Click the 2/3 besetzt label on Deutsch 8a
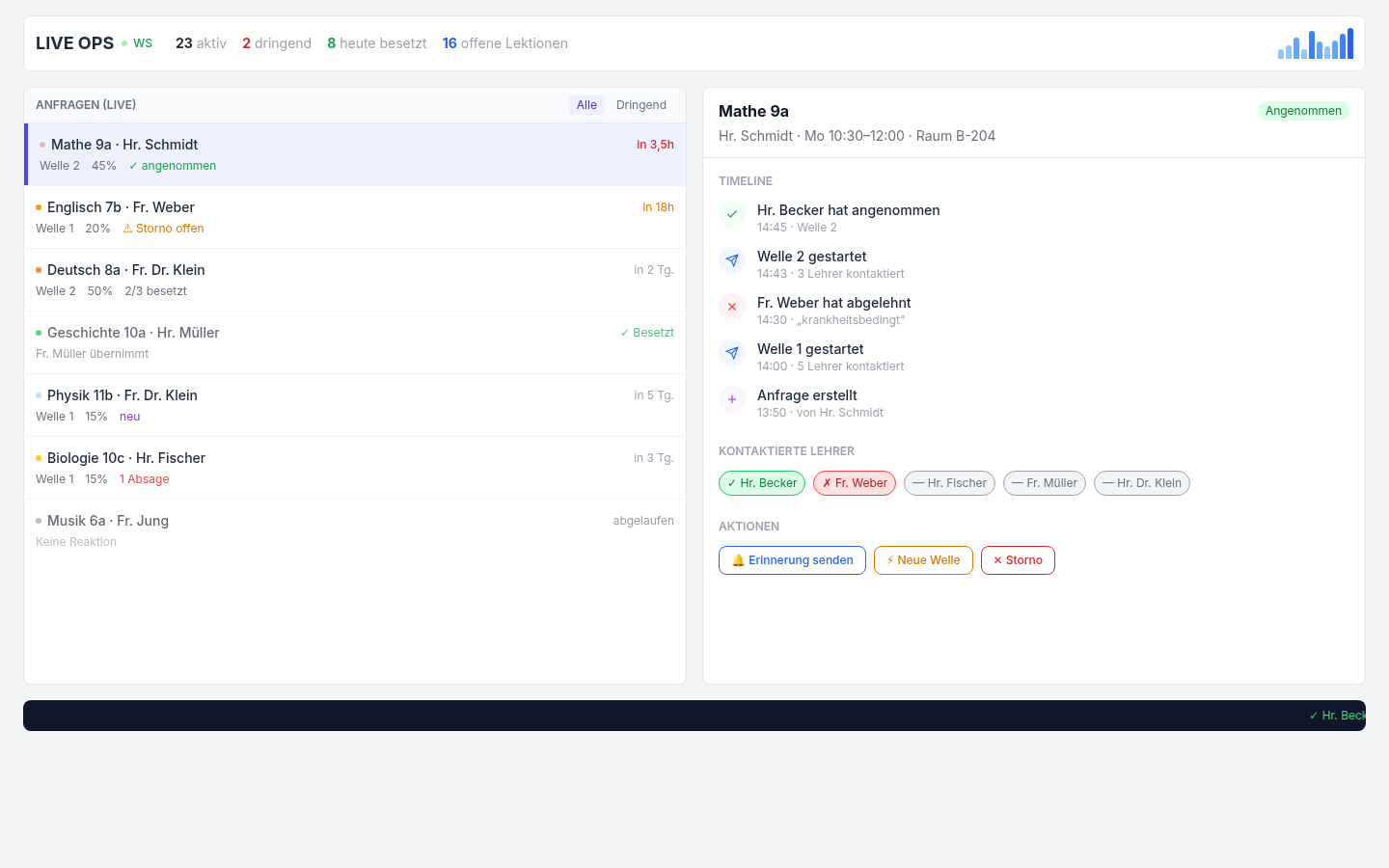The height and width of the screenshot is (868, 1389). (155, 291)
